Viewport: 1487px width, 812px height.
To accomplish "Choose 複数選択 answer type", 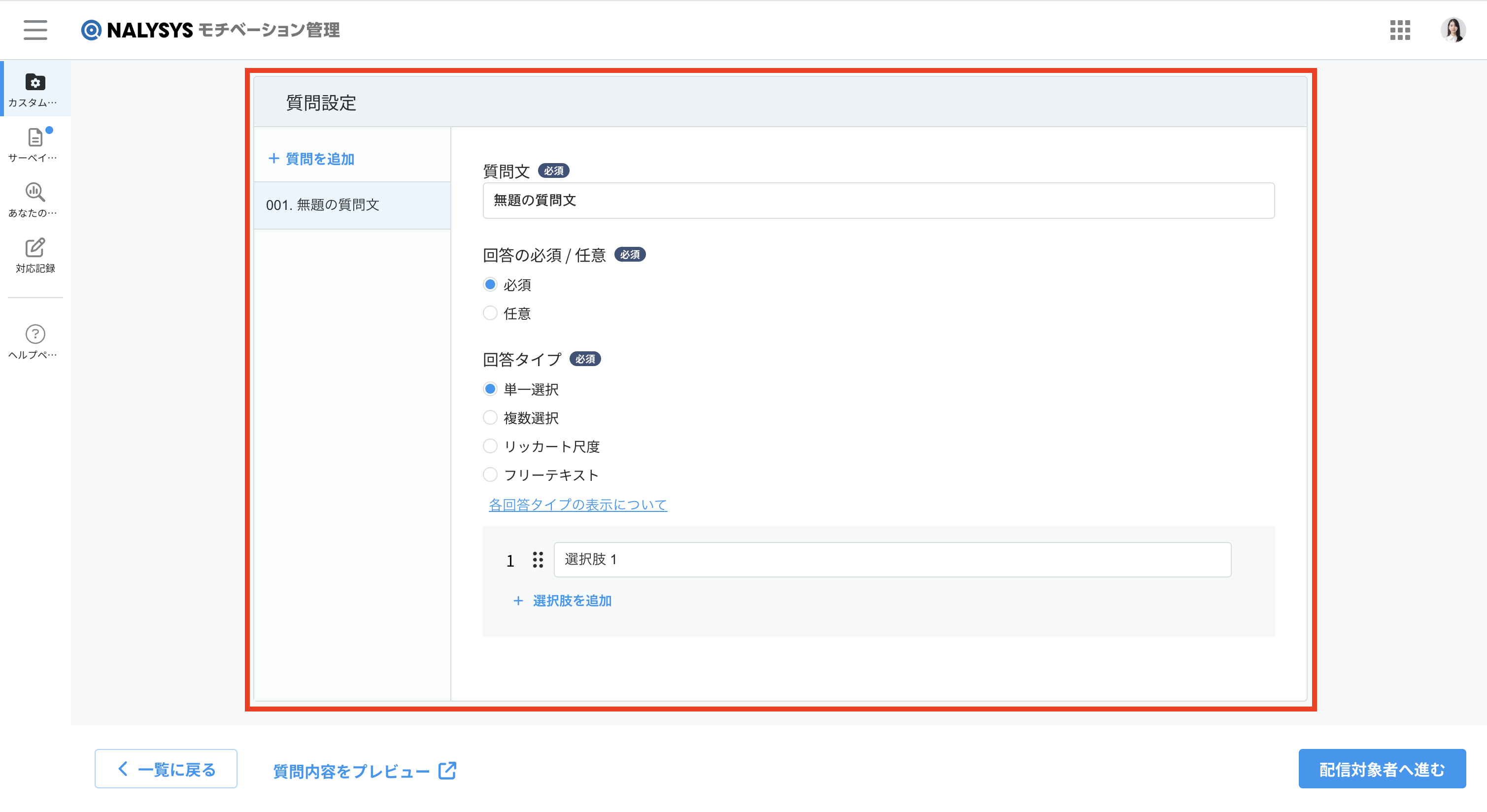I will (490, 418).
